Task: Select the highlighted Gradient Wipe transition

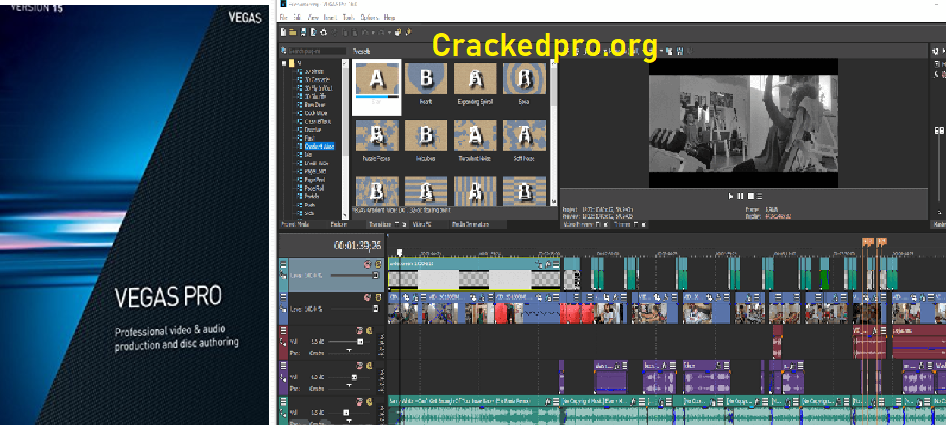Action: tap(319, 146)
